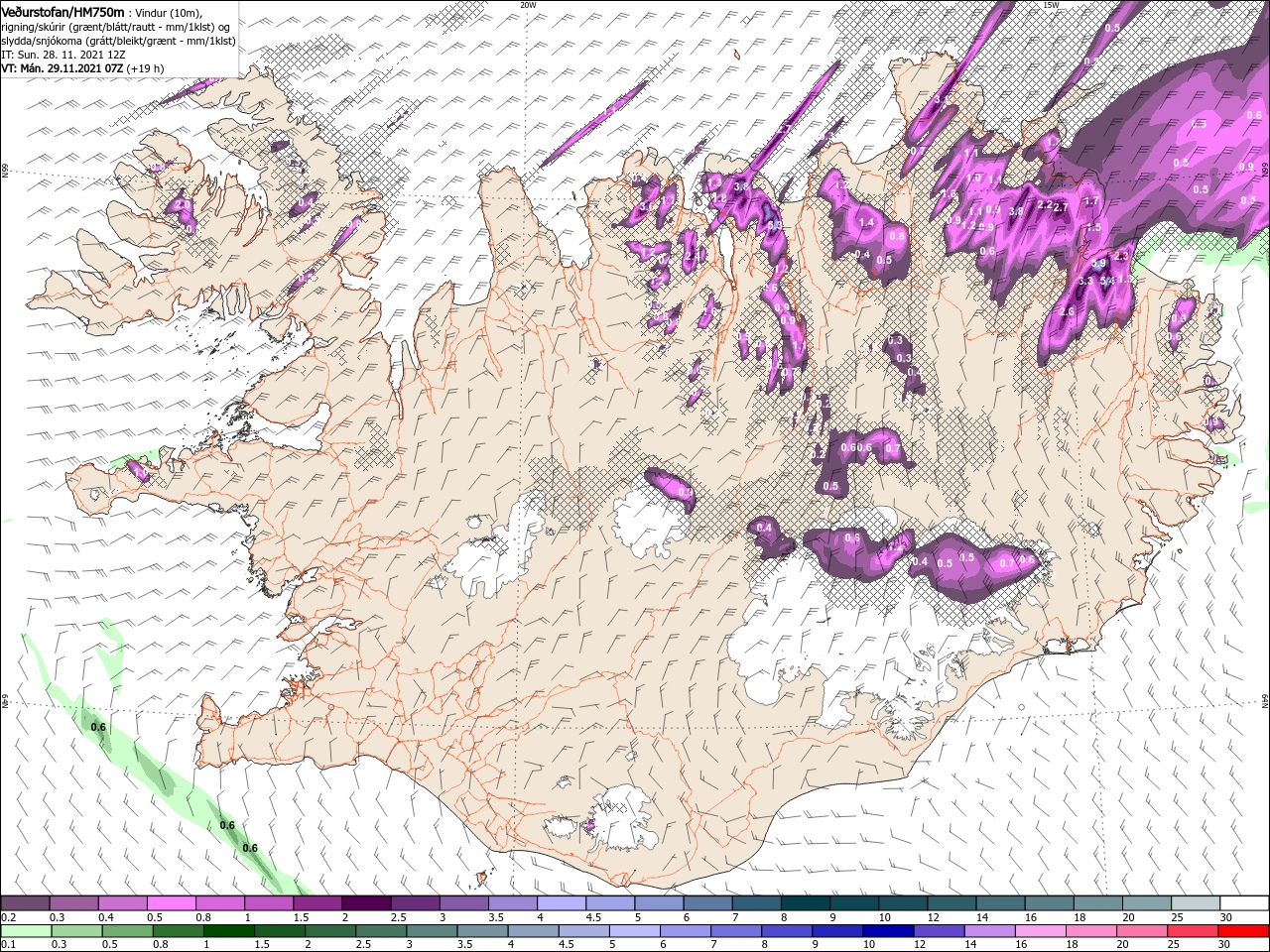Click the "18" label on the snow scale

coord(1079,917)
